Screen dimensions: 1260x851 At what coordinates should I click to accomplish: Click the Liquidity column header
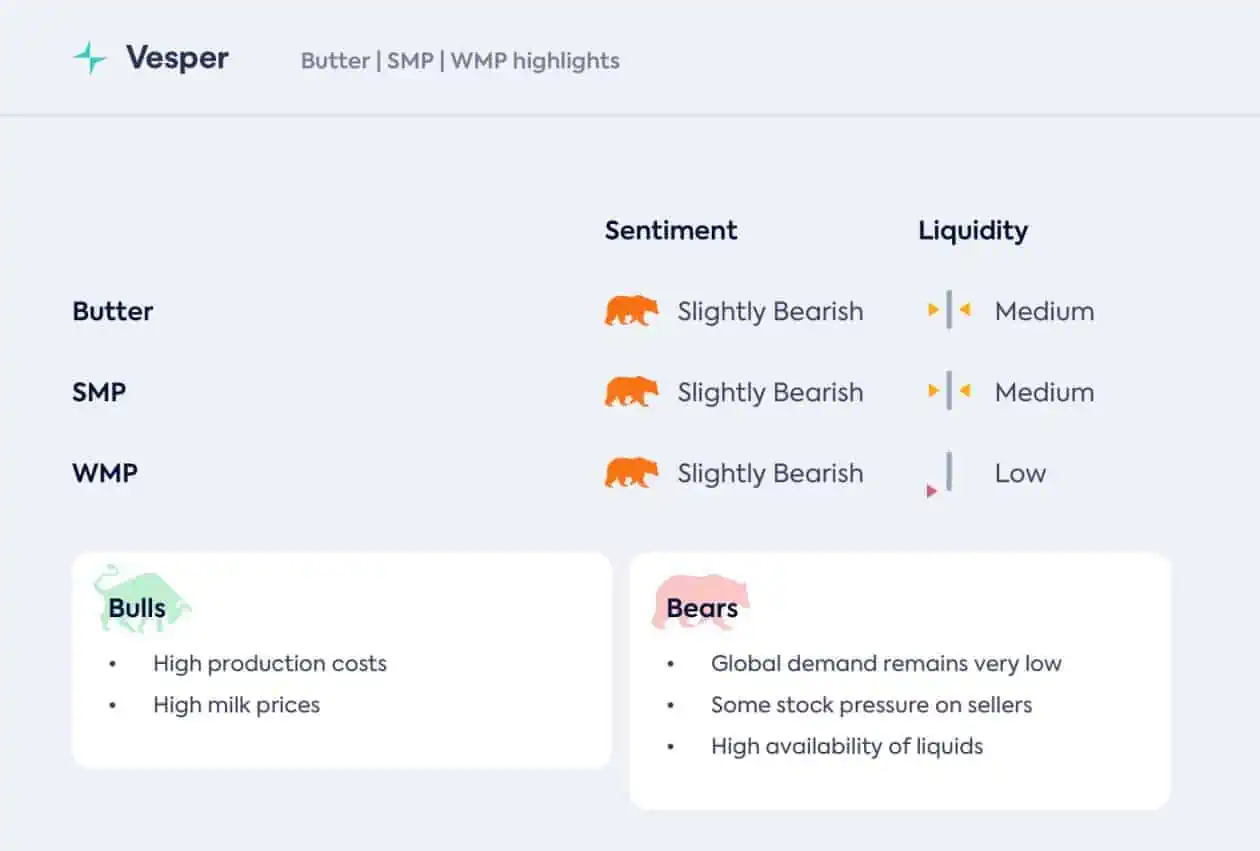973,231
